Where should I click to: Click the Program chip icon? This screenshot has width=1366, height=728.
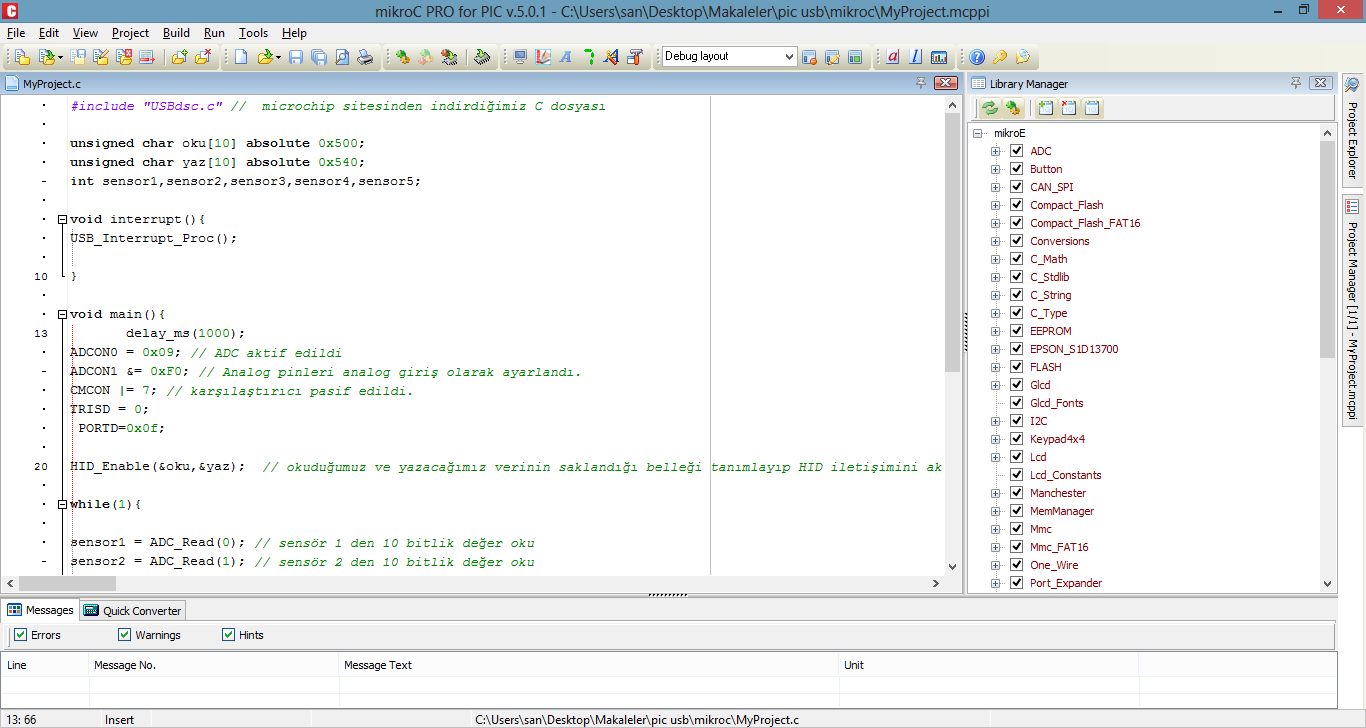point(481,57)
